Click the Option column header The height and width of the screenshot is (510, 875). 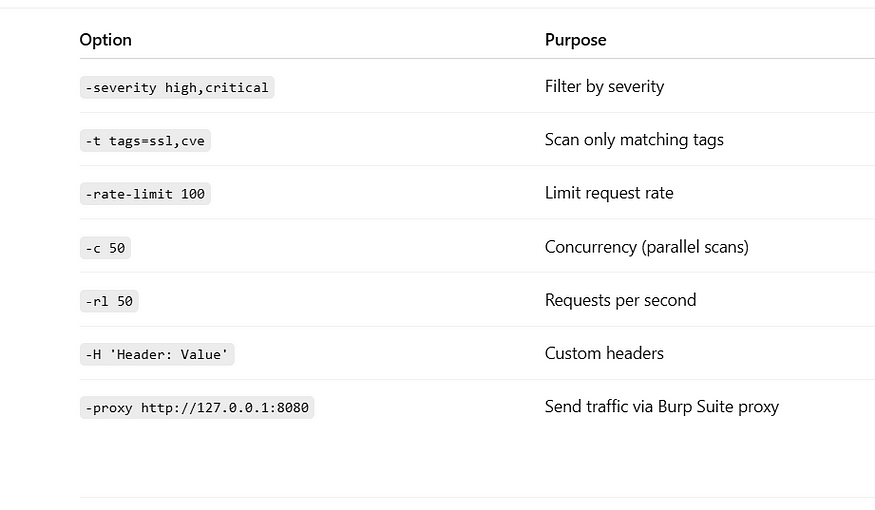[x=105, y=40]
